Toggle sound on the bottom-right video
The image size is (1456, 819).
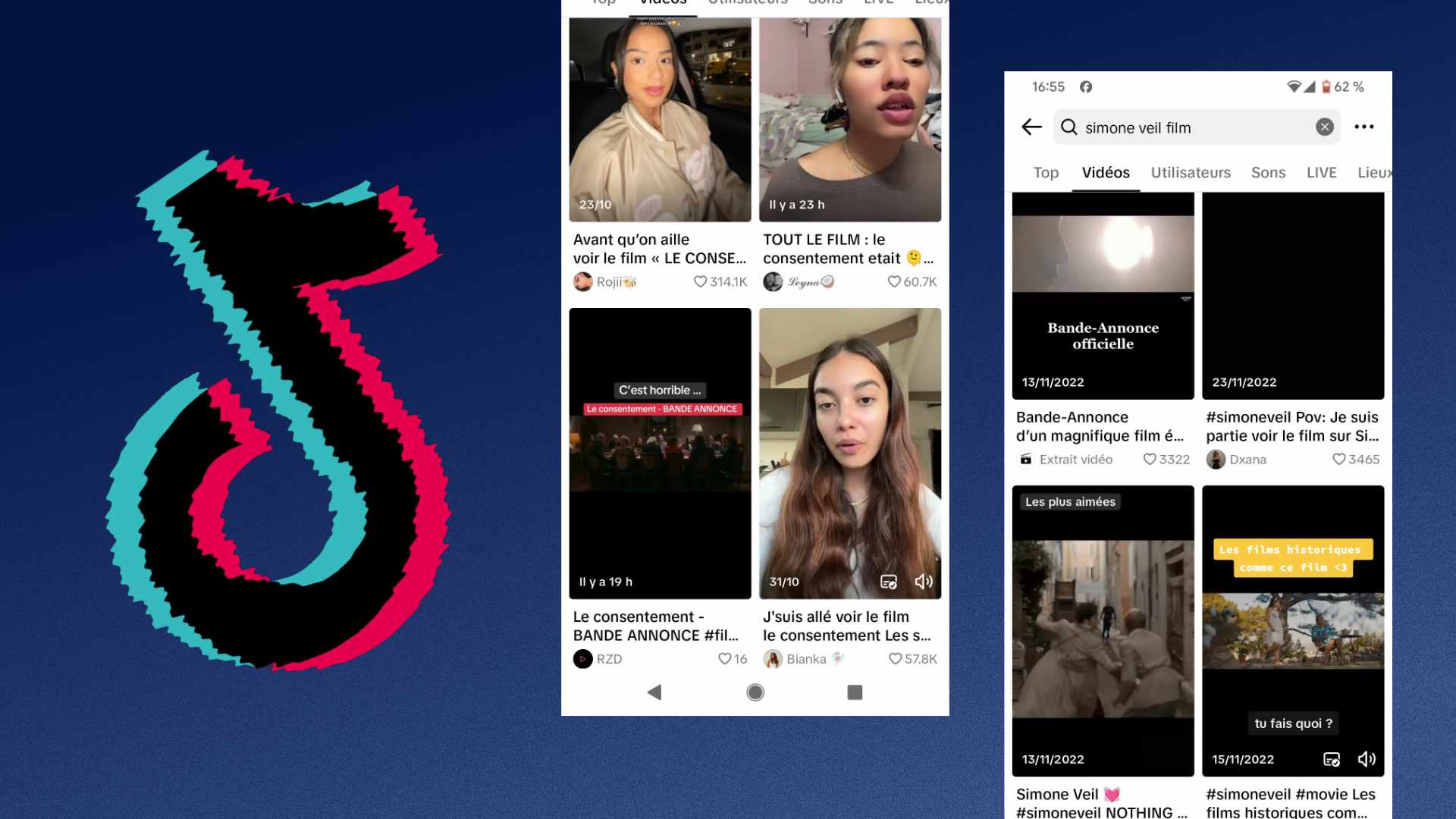1367,758
